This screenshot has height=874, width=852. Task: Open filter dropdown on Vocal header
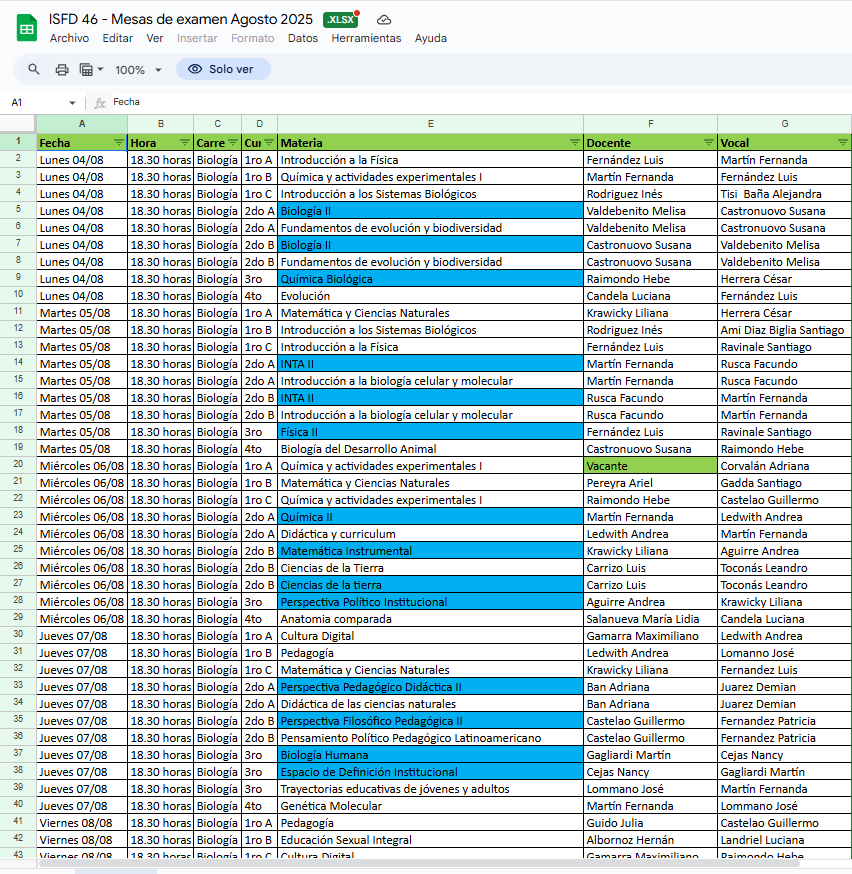point(843,143)
